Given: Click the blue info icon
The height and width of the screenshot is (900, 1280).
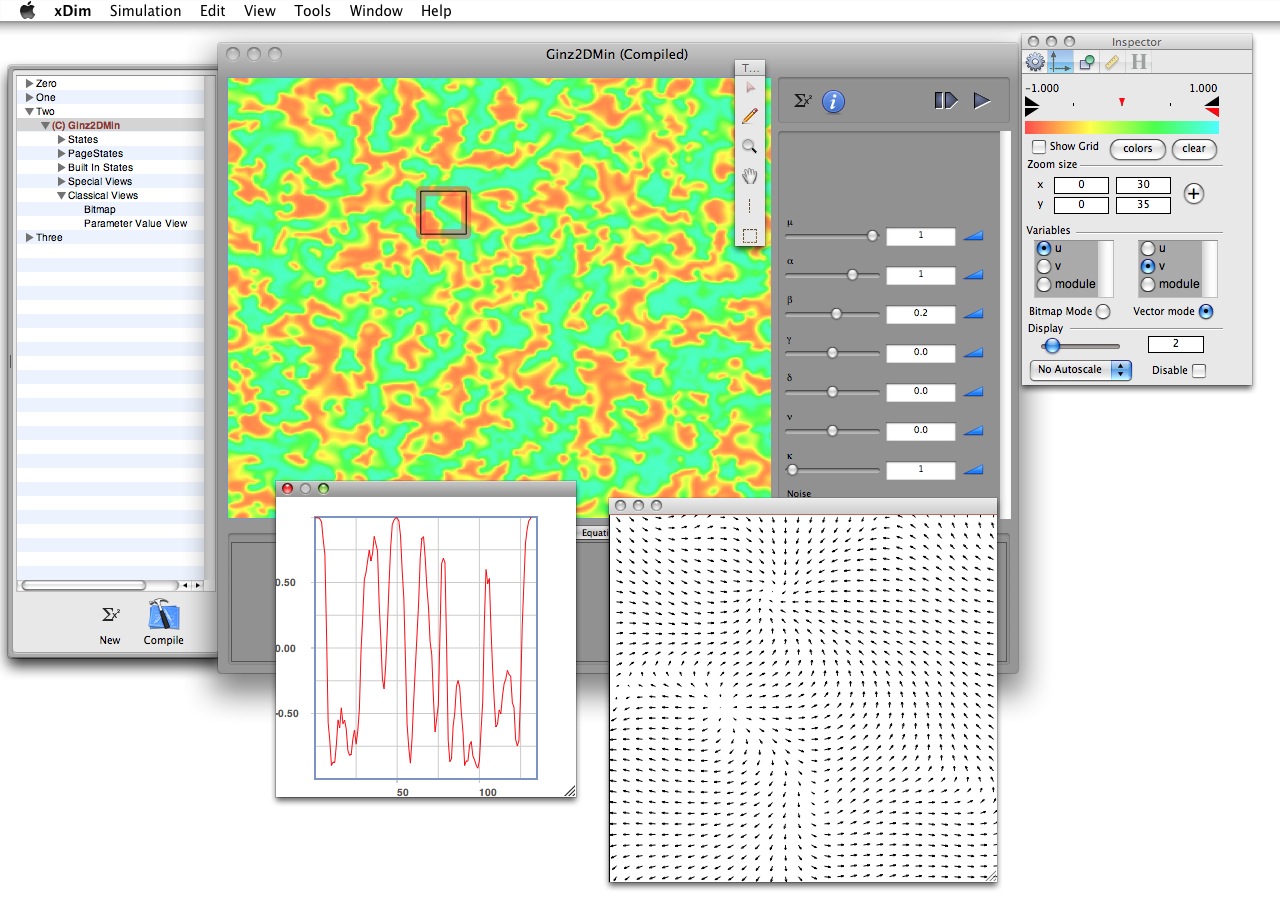Looking at the screenshot, I should 833,101.
